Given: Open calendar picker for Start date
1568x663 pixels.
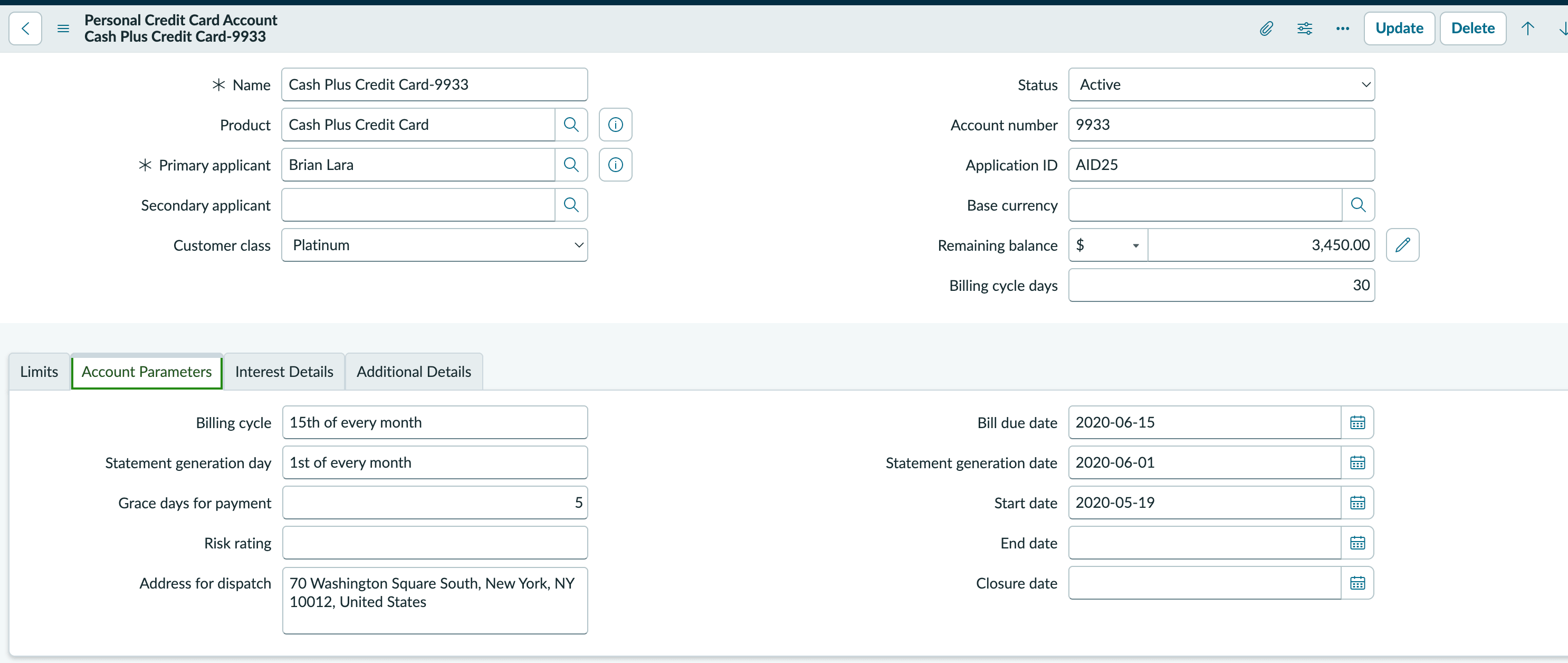Looking at the screenshot, I should pyautogui.click(x=1357, y=503).
